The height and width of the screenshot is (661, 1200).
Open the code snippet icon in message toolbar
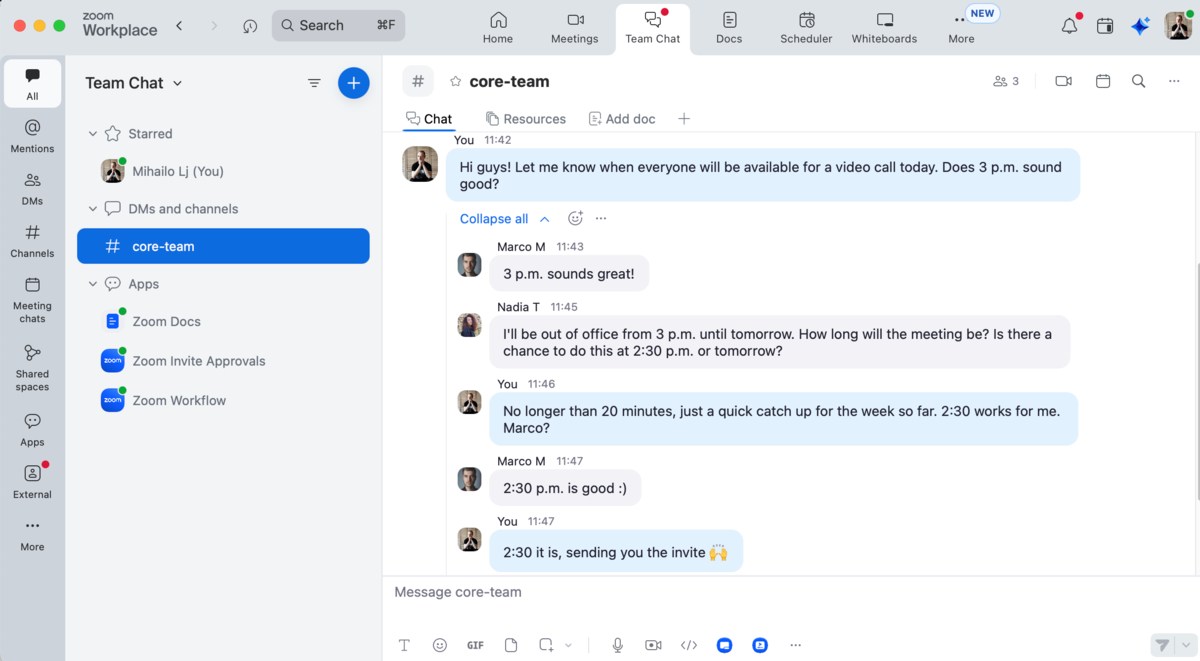689,645
